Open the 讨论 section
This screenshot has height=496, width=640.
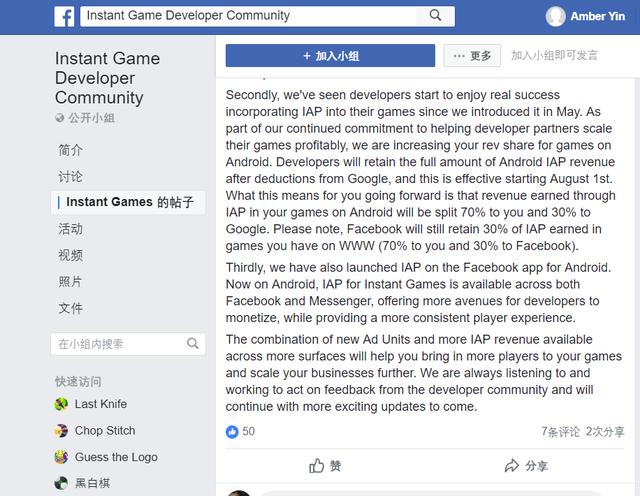pyautogui.click(x=70, y=176)
